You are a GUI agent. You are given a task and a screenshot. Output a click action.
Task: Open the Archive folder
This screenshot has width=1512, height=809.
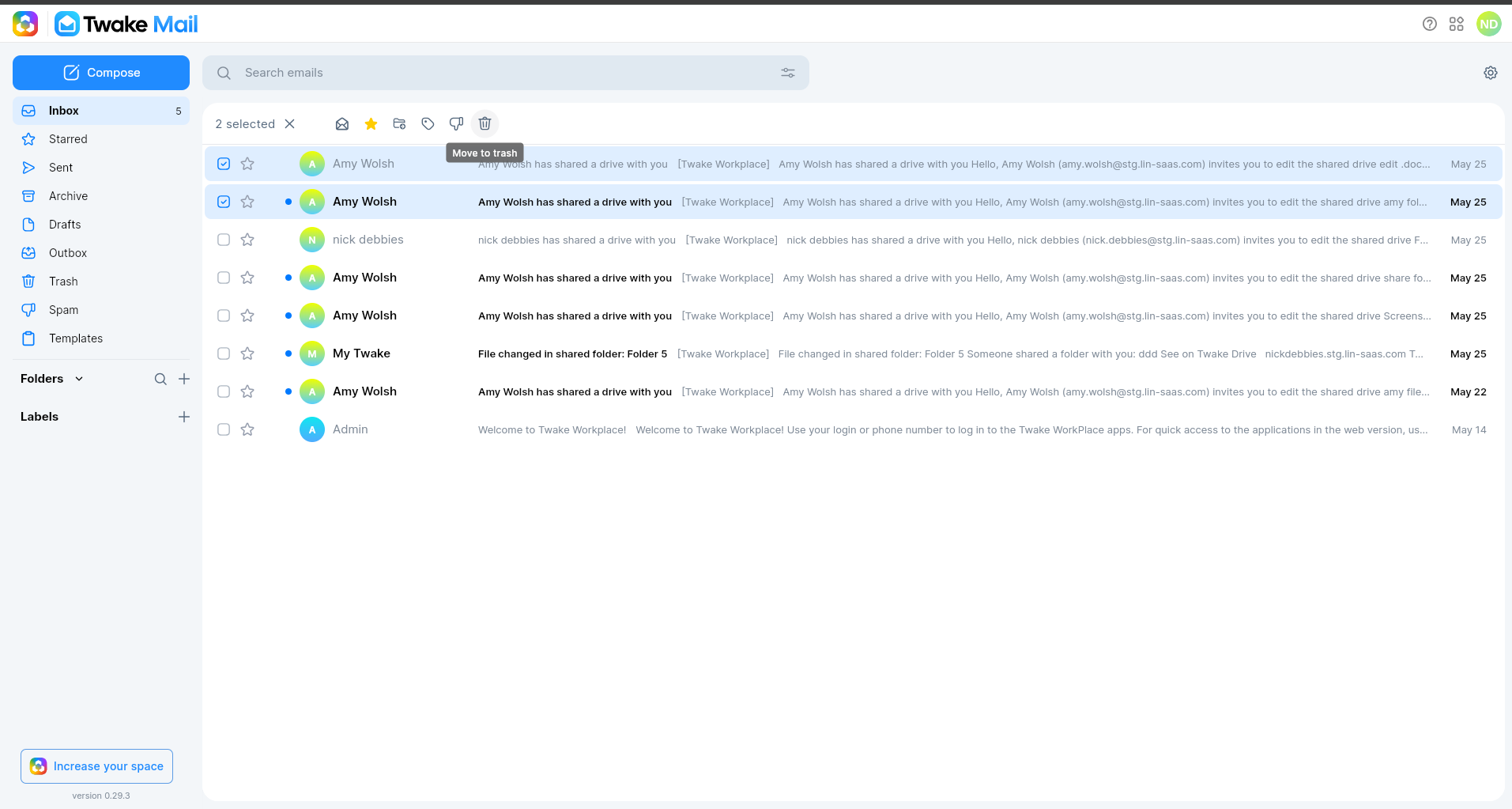(x=101, y=196)
